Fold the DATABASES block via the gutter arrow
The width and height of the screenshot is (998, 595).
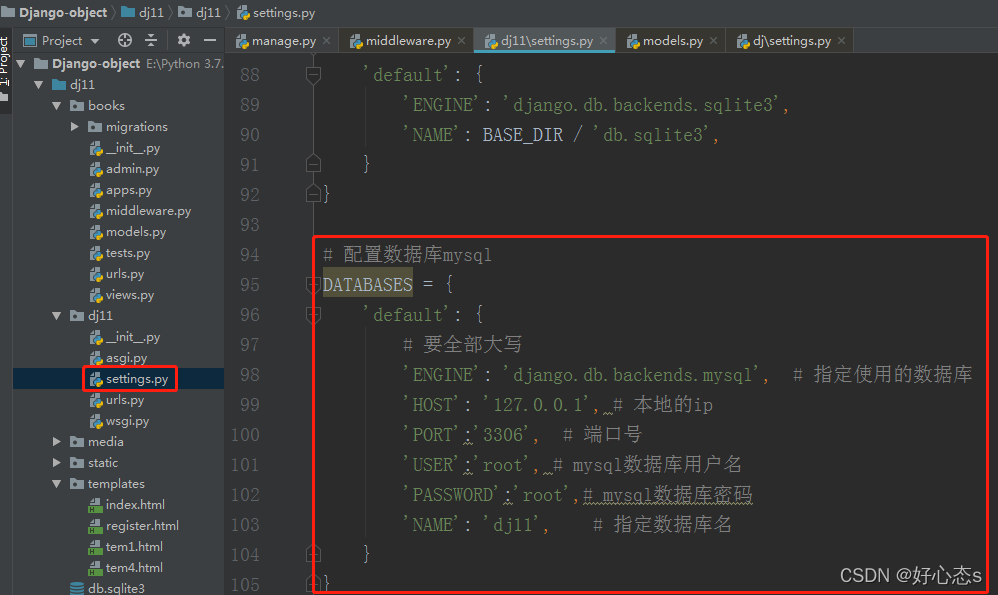313,285
